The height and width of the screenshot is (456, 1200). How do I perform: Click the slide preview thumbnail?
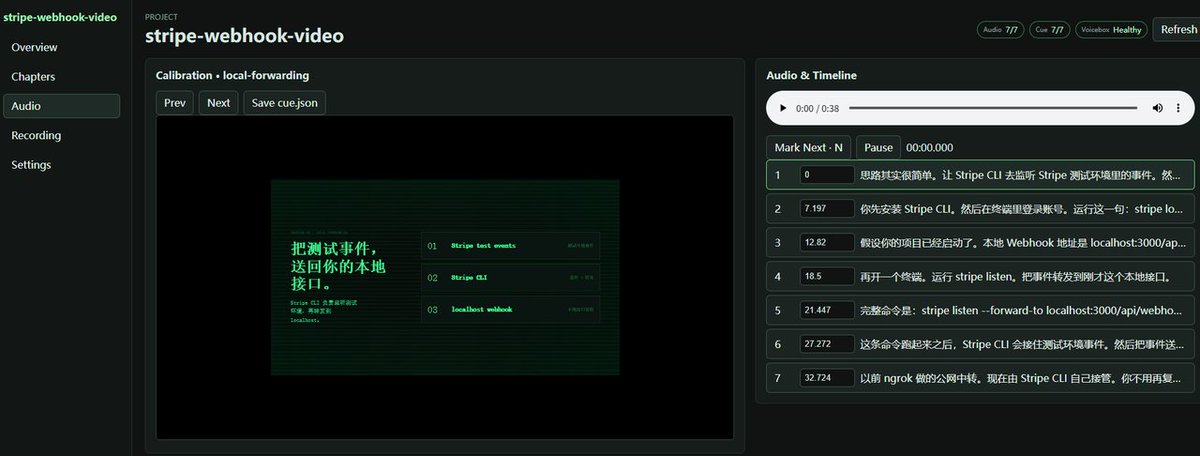445,277
